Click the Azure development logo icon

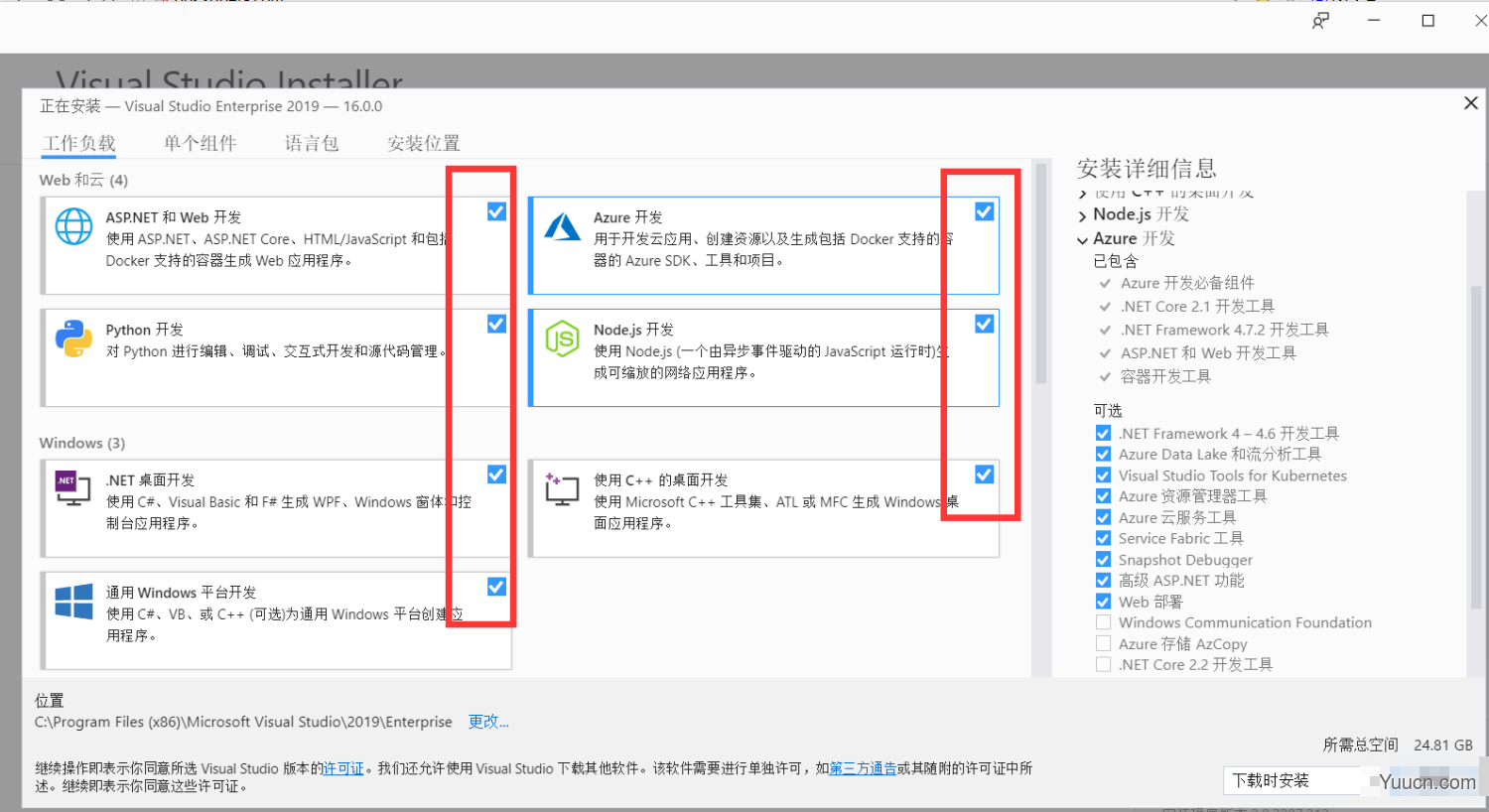(x=563, y=226)
